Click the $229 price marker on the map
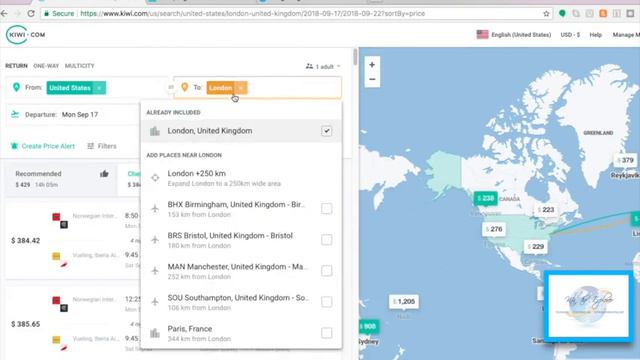The height and width of the screenshot is (360, 640). coord(536,247)
